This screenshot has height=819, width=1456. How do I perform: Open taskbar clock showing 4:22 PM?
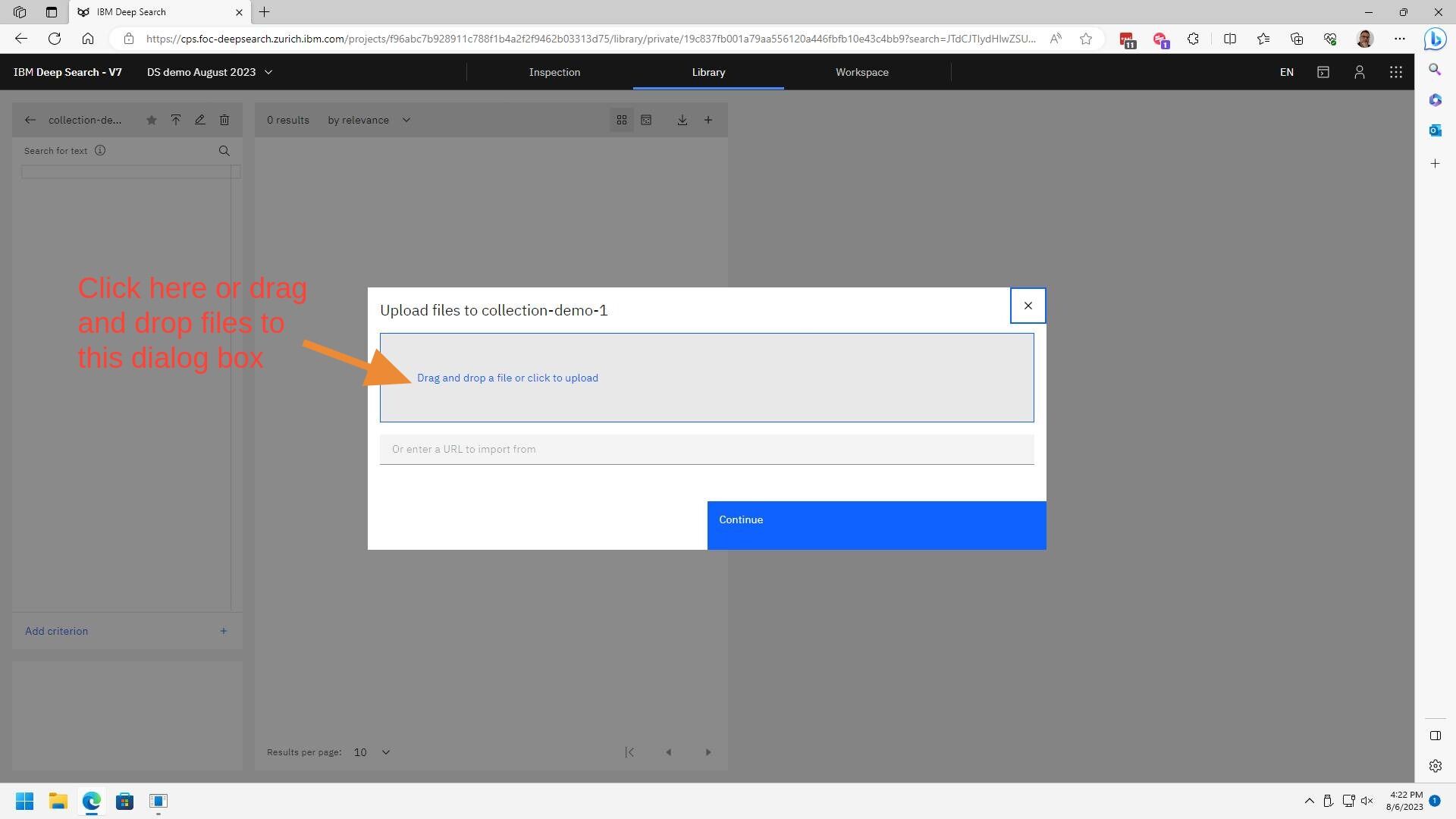coord(1405,801)
